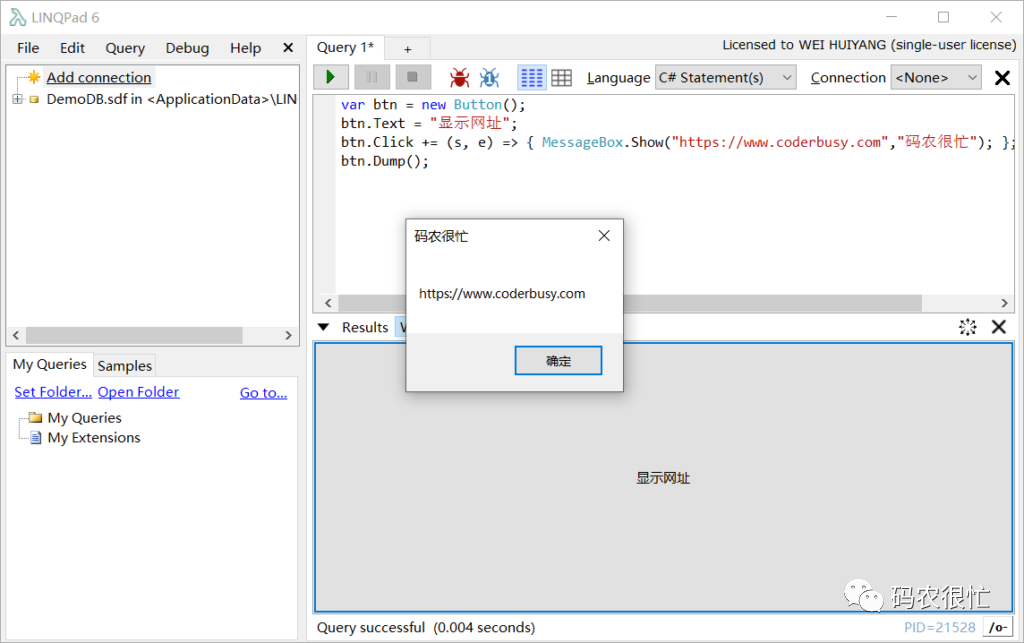Screen dimensions: 1024x643
Task: Click the DemoDB.sdf database icon
Action: [34, 99]
